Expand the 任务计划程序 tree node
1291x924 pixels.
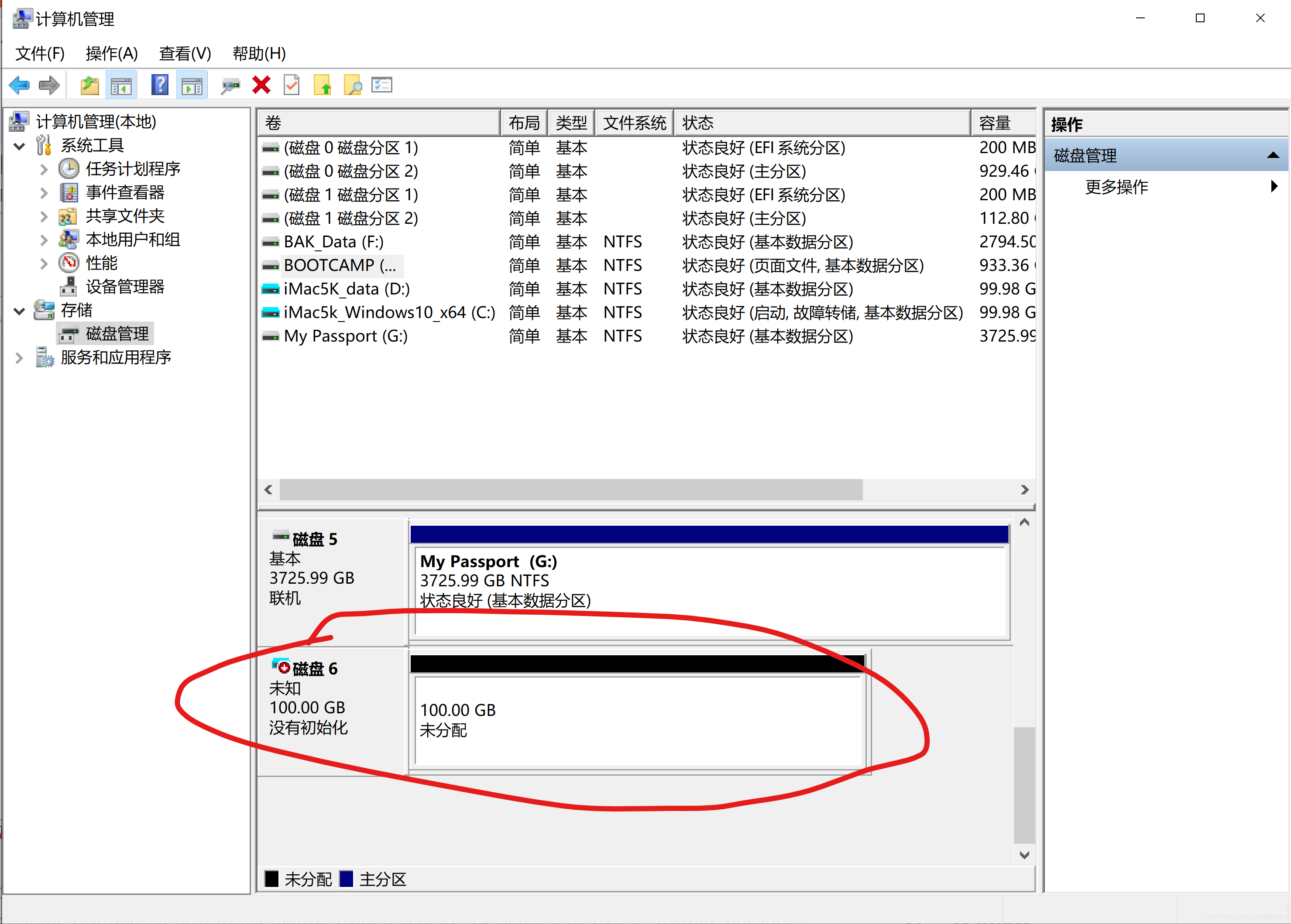[x=44, y=169]
